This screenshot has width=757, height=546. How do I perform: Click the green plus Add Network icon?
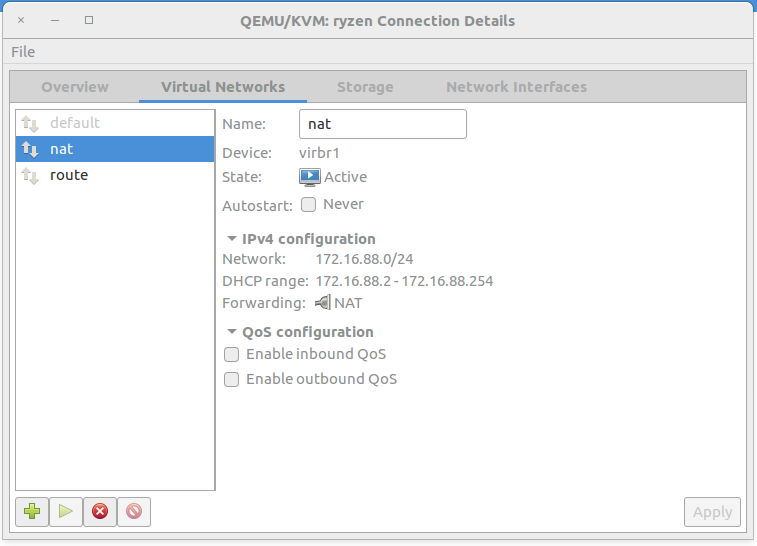tap(32, 511)
